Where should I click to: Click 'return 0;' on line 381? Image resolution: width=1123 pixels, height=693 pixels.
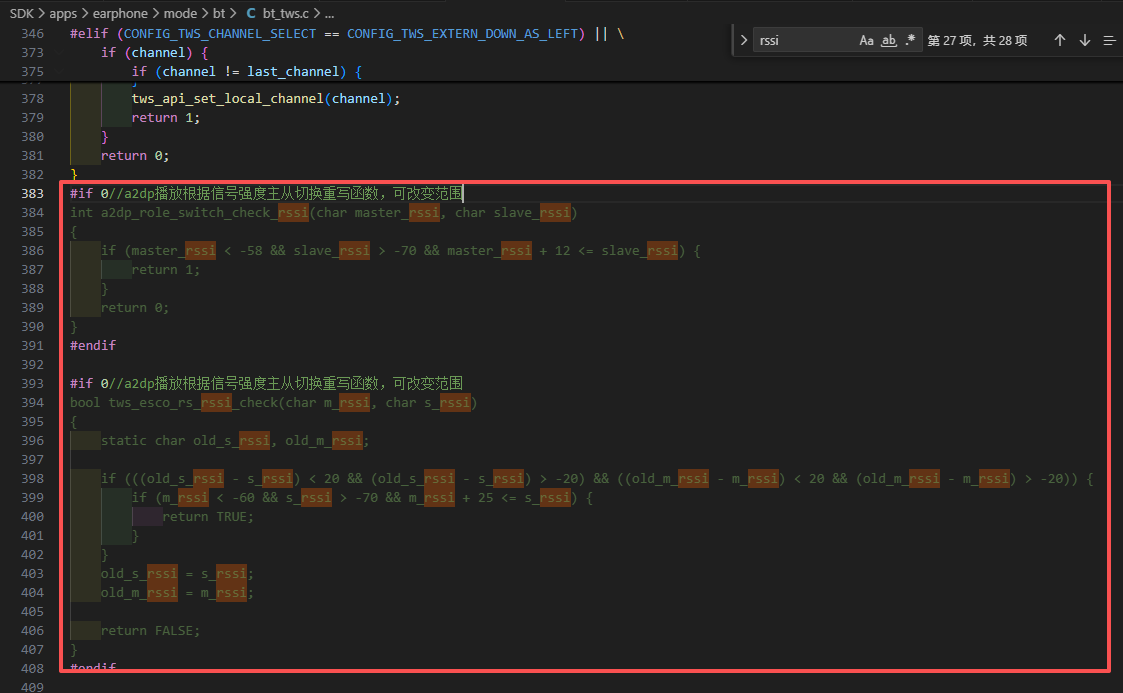pos(135,155)
